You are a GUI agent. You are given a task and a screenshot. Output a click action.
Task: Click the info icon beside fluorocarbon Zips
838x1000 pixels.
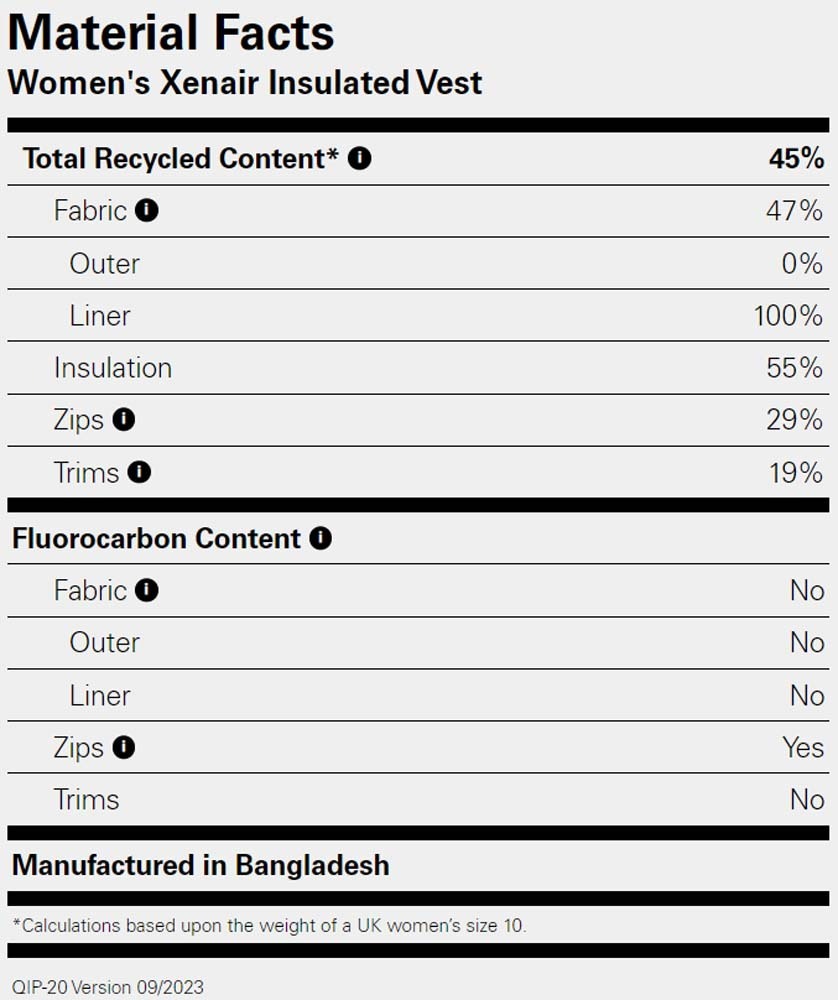pos(124,747)
